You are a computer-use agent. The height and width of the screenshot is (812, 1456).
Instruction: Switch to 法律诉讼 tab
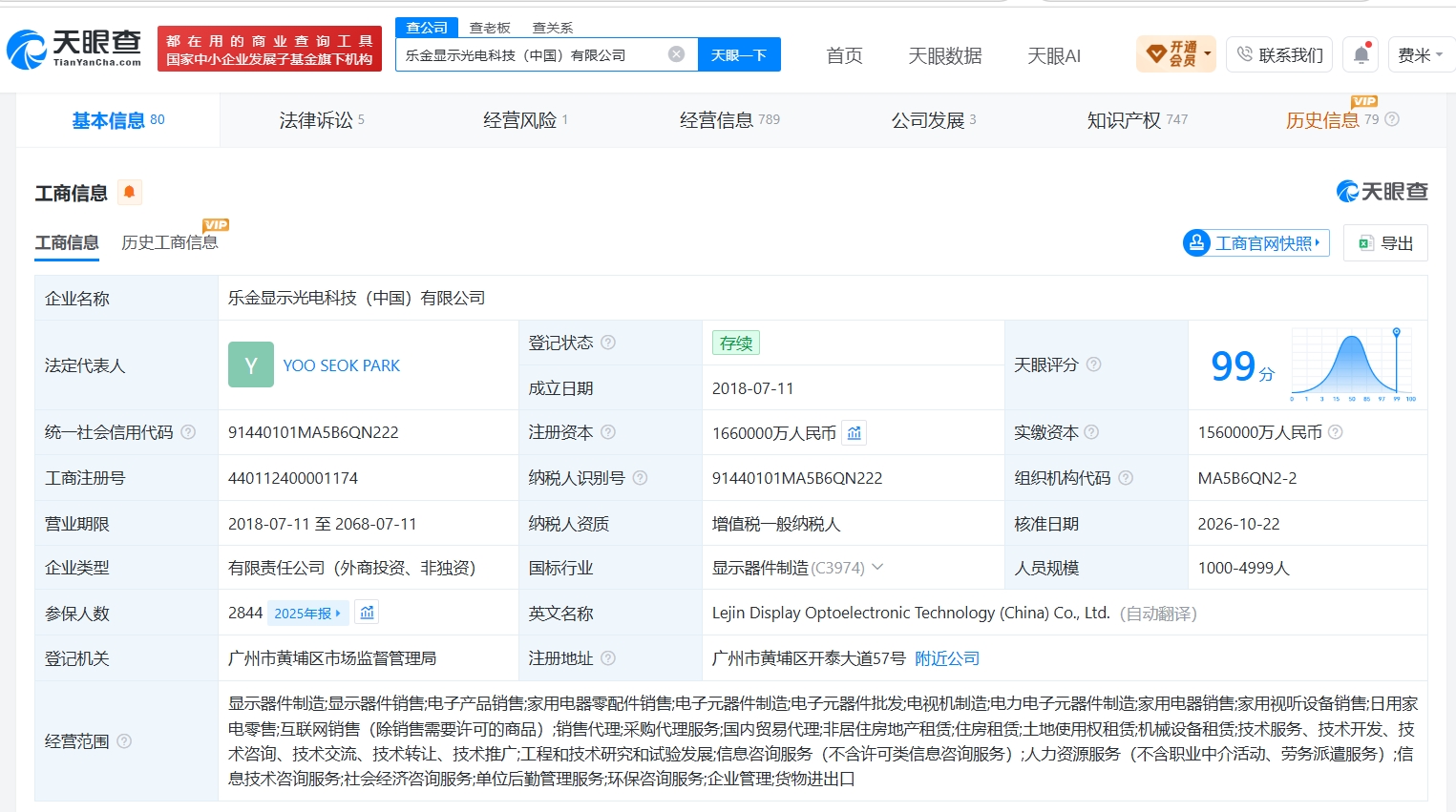[x=322, y=120]
